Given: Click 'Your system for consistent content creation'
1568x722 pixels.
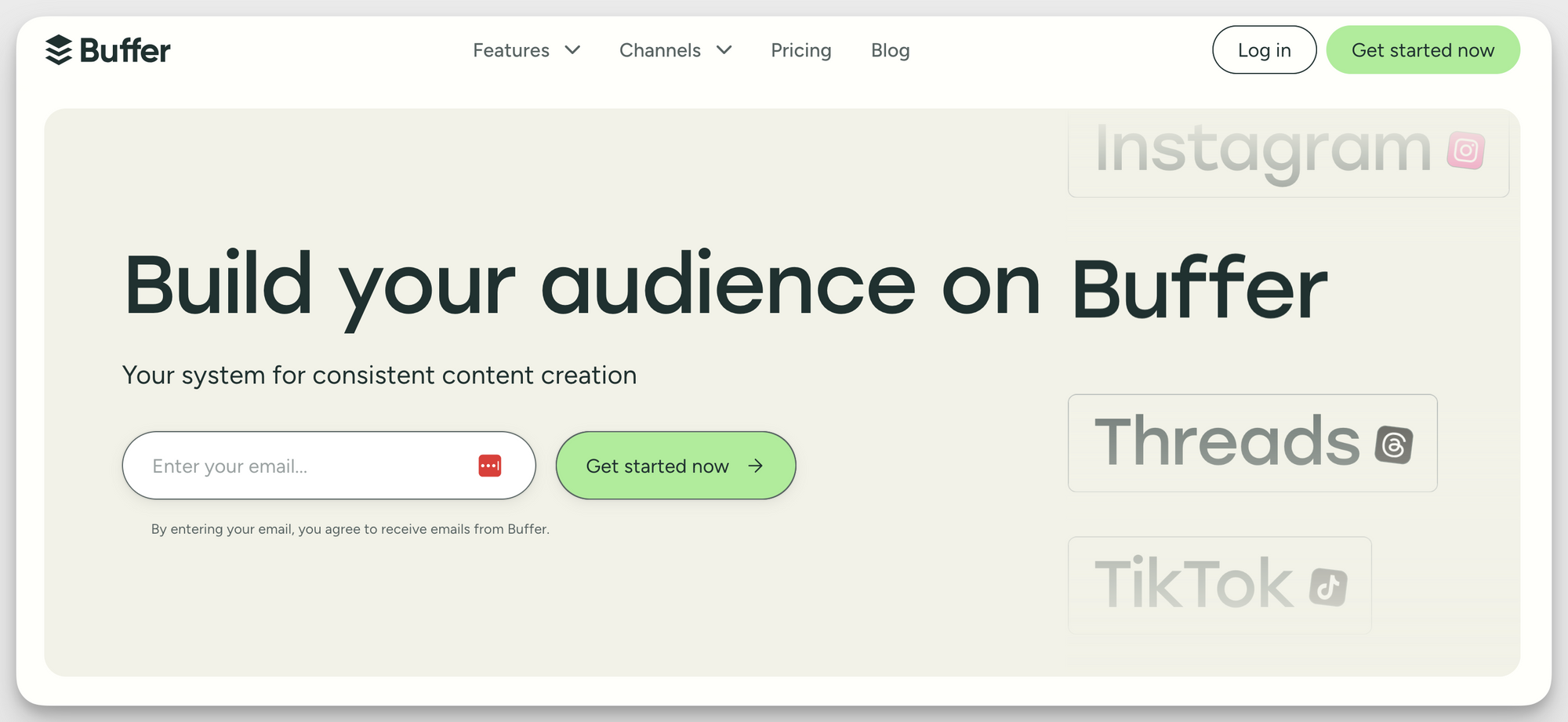Looking at the screenshot, I should [x=379, y=376].
